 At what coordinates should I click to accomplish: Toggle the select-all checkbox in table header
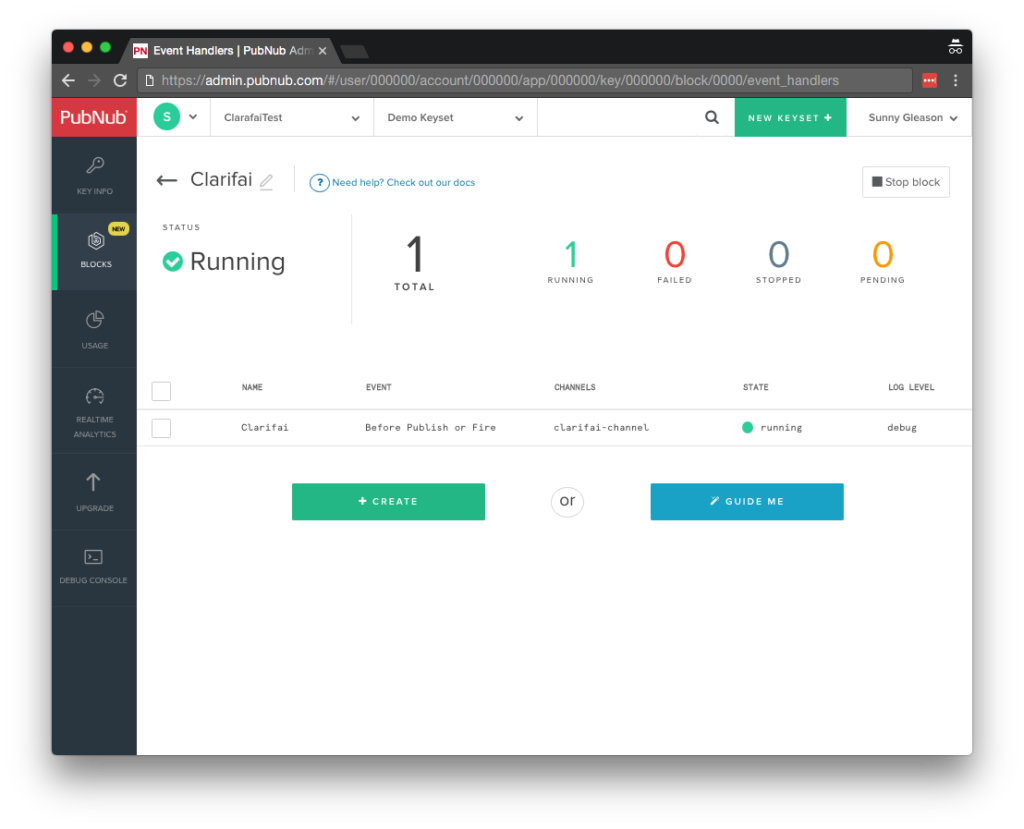tap(161, 390)
